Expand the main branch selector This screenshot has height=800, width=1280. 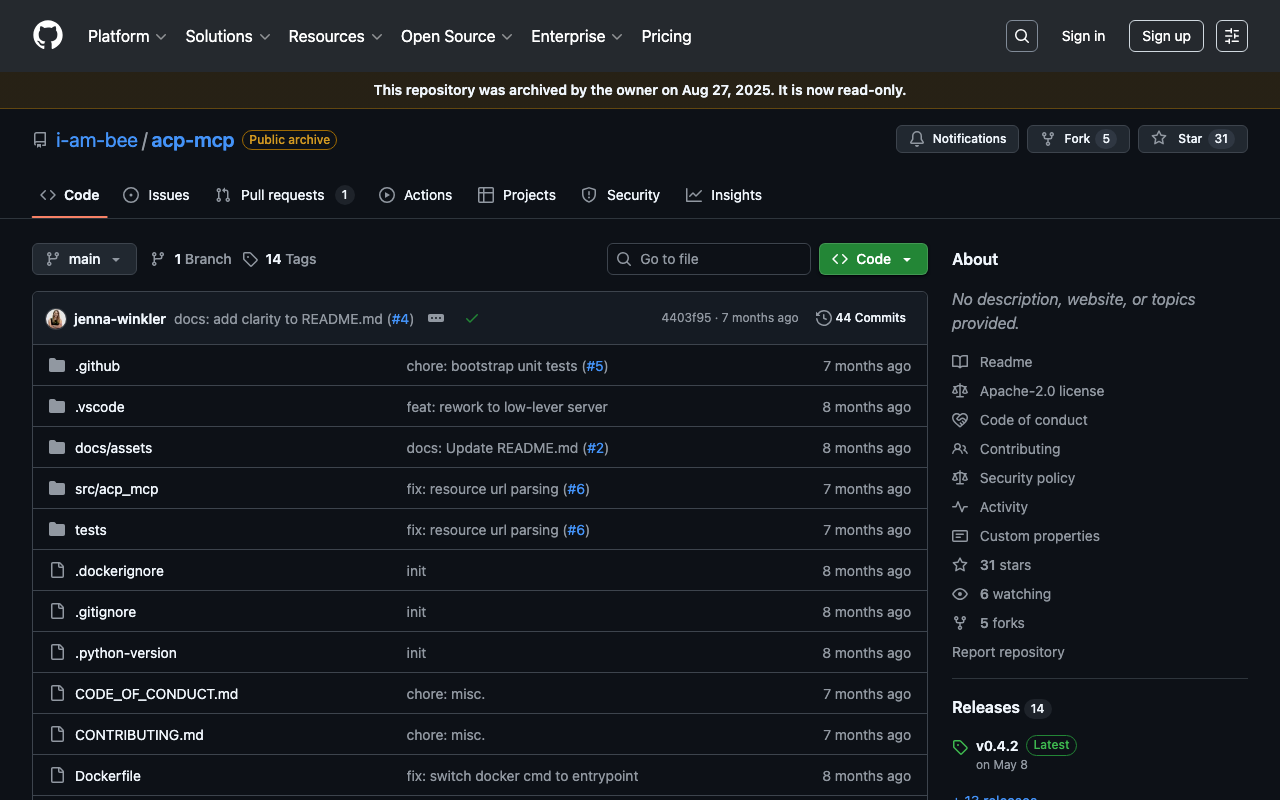tap(84, 259)
